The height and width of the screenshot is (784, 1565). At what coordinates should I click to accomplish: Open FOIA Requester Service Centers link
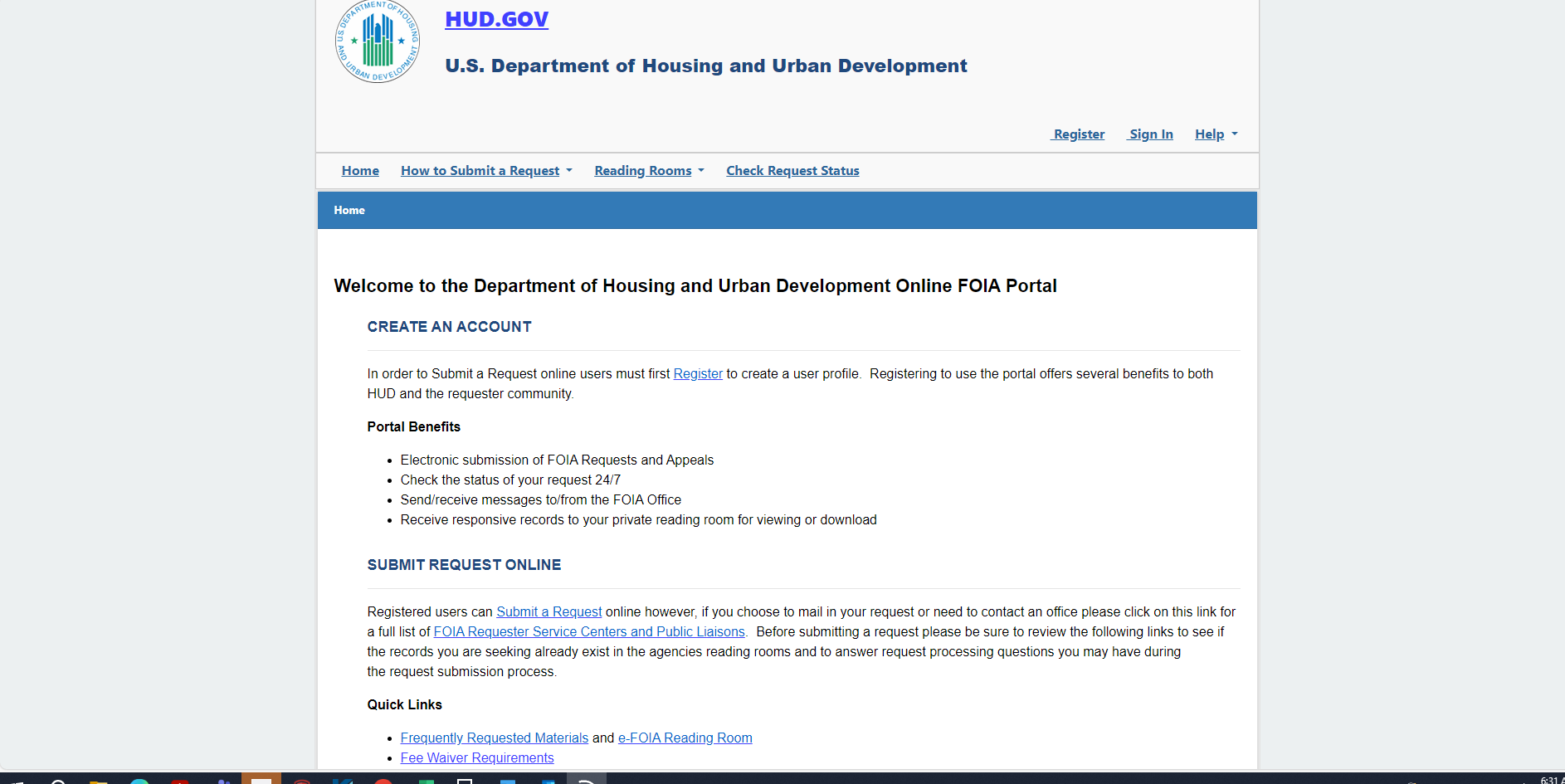pyautogui.click(x=589, y=632)
